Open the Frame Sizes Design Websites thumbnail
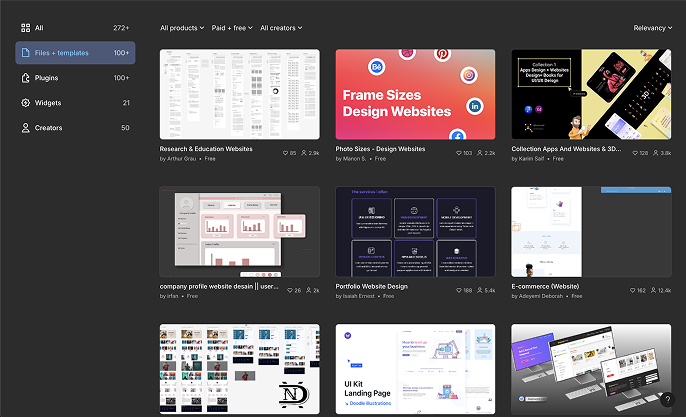The width and height of the screenshot is (686, 417). tap(415, 94)
